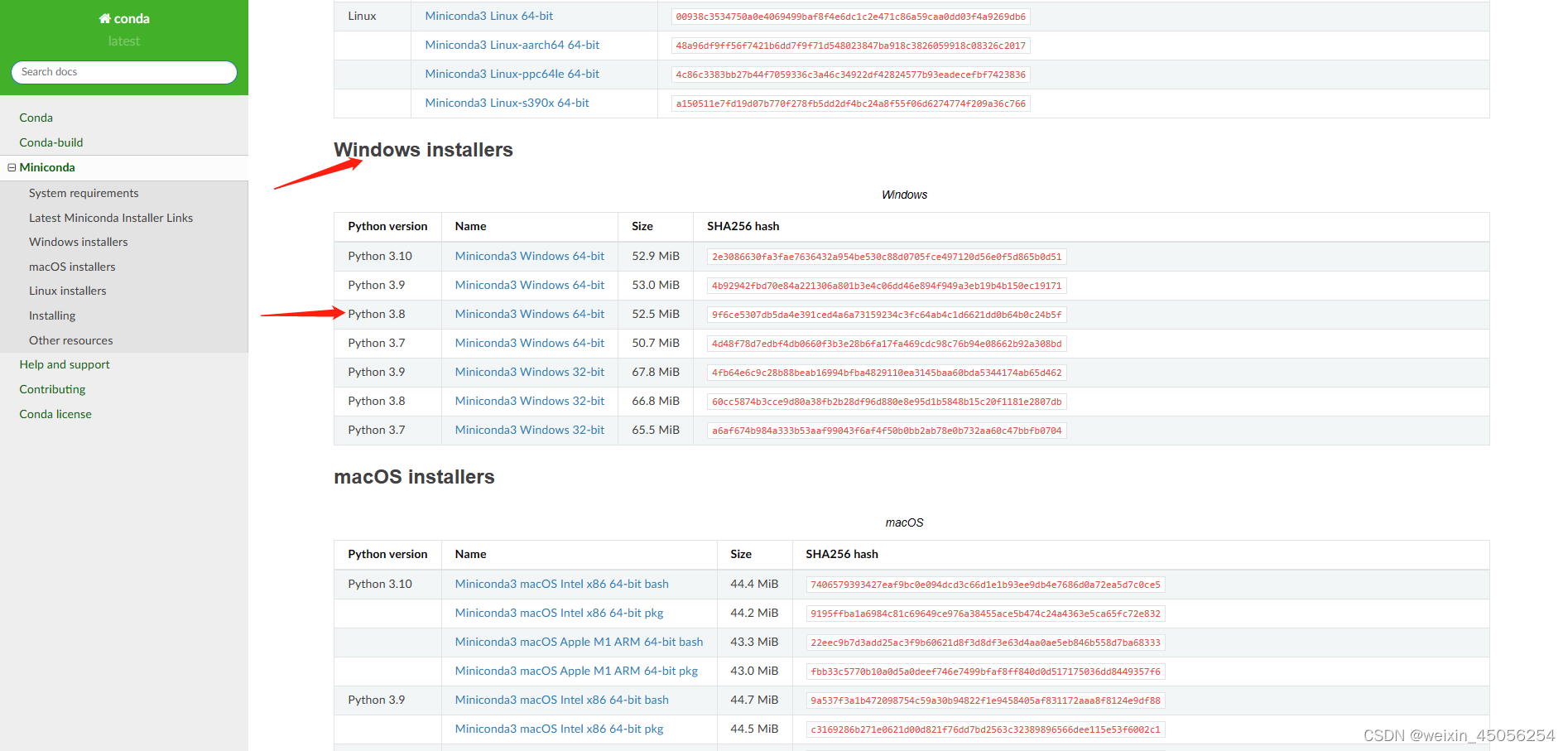Download Python 3.10 Miniconda3 Windows 64-bit
The image size is (1568, 751).
[530, 256]
